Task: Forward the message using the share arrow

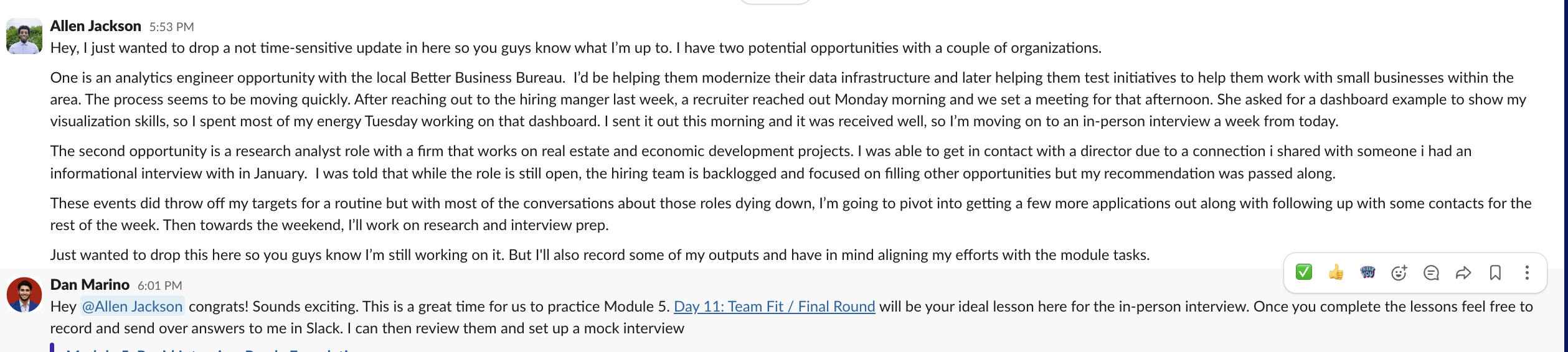Action: pyautogui.click(x=1463, y=272)
